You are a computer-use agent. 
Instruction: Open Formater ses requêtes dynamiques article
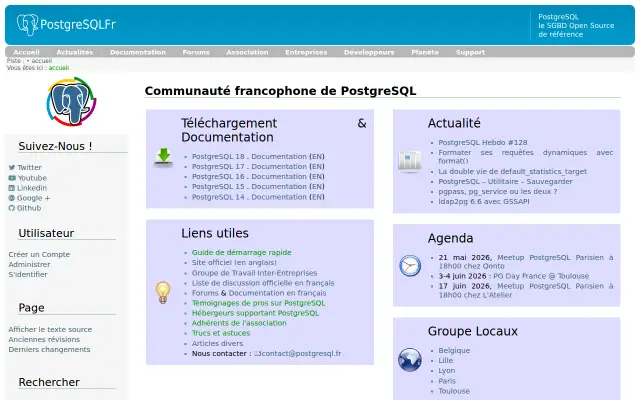[526, 157]
